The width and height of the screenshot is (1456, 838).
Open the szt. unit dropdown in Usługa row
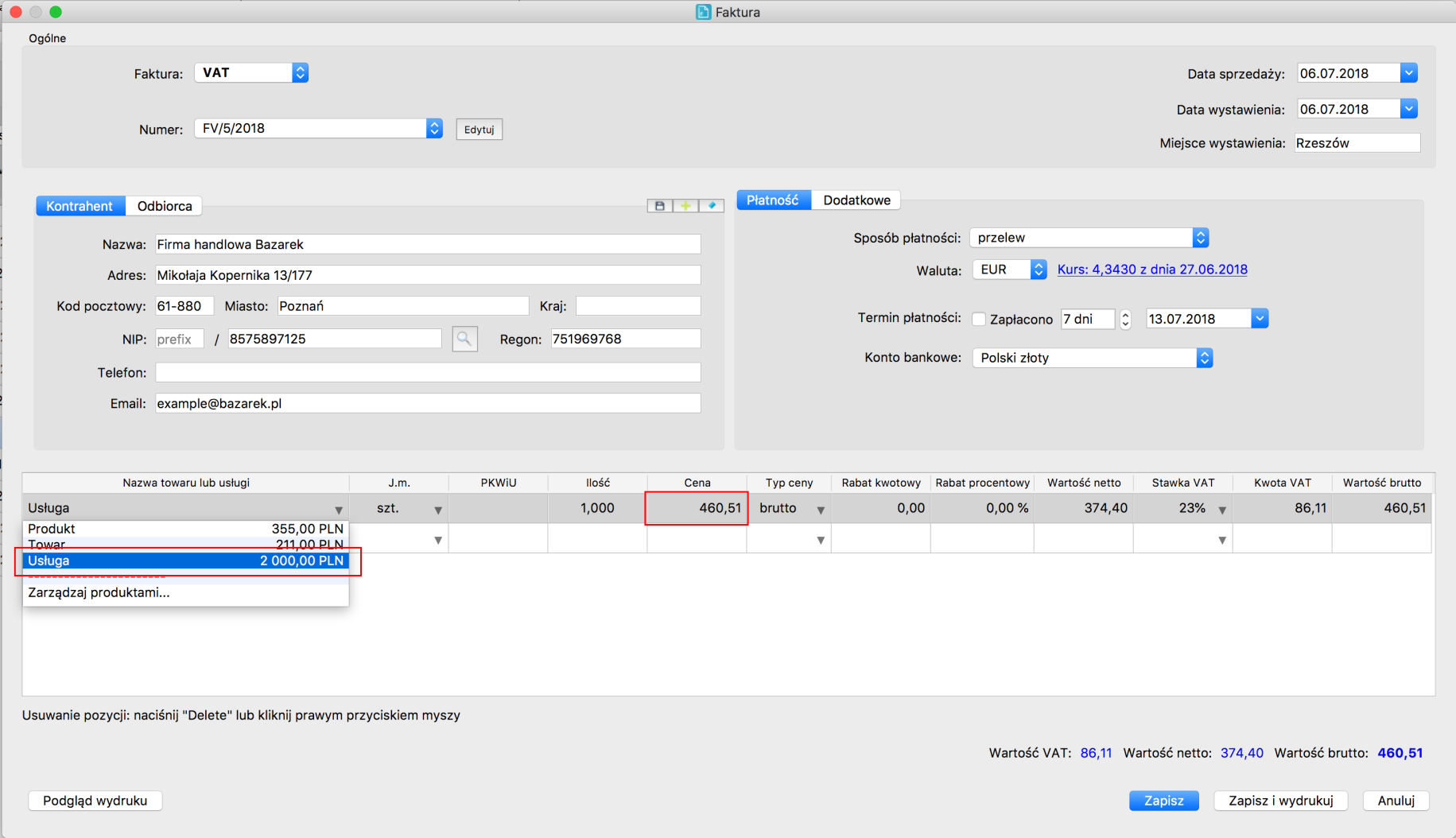pyautogui.click(x=437, y=510)
